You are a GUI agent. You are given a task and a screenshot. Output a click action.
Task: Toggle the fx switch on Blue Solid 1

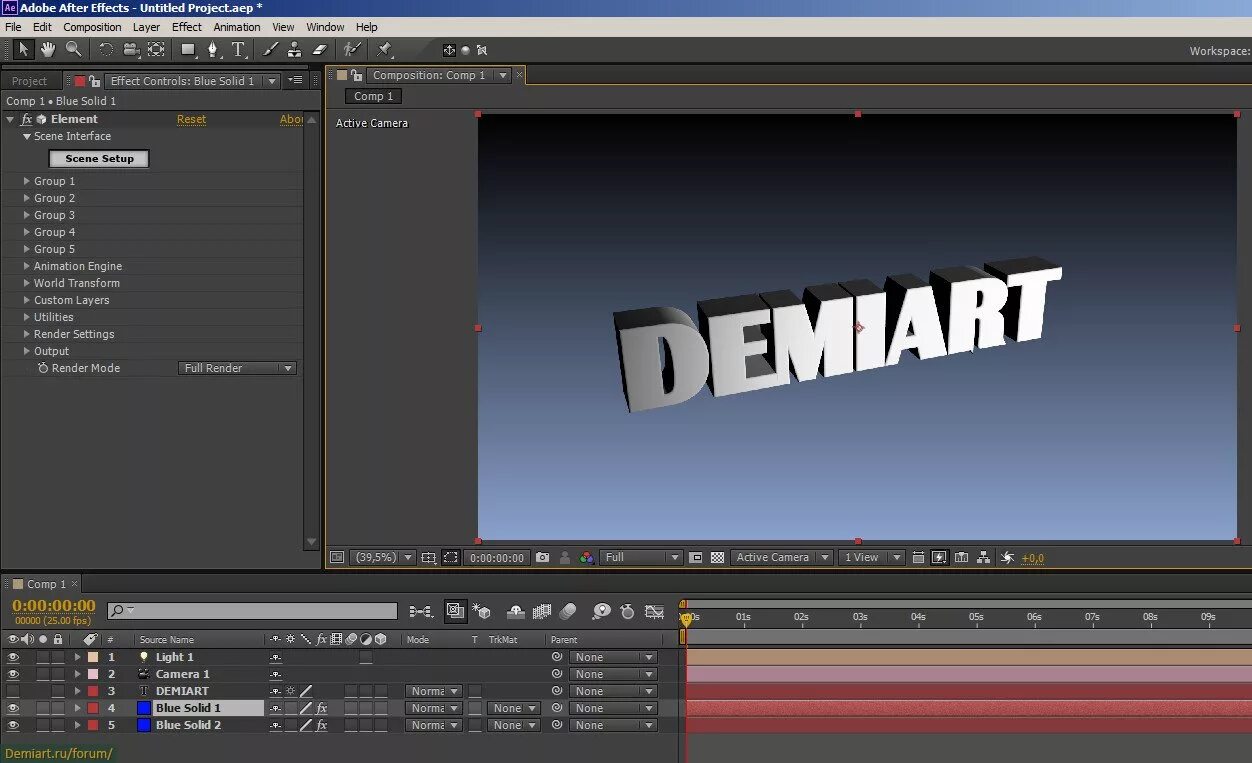pyautogui.click(x=321, y=708)
